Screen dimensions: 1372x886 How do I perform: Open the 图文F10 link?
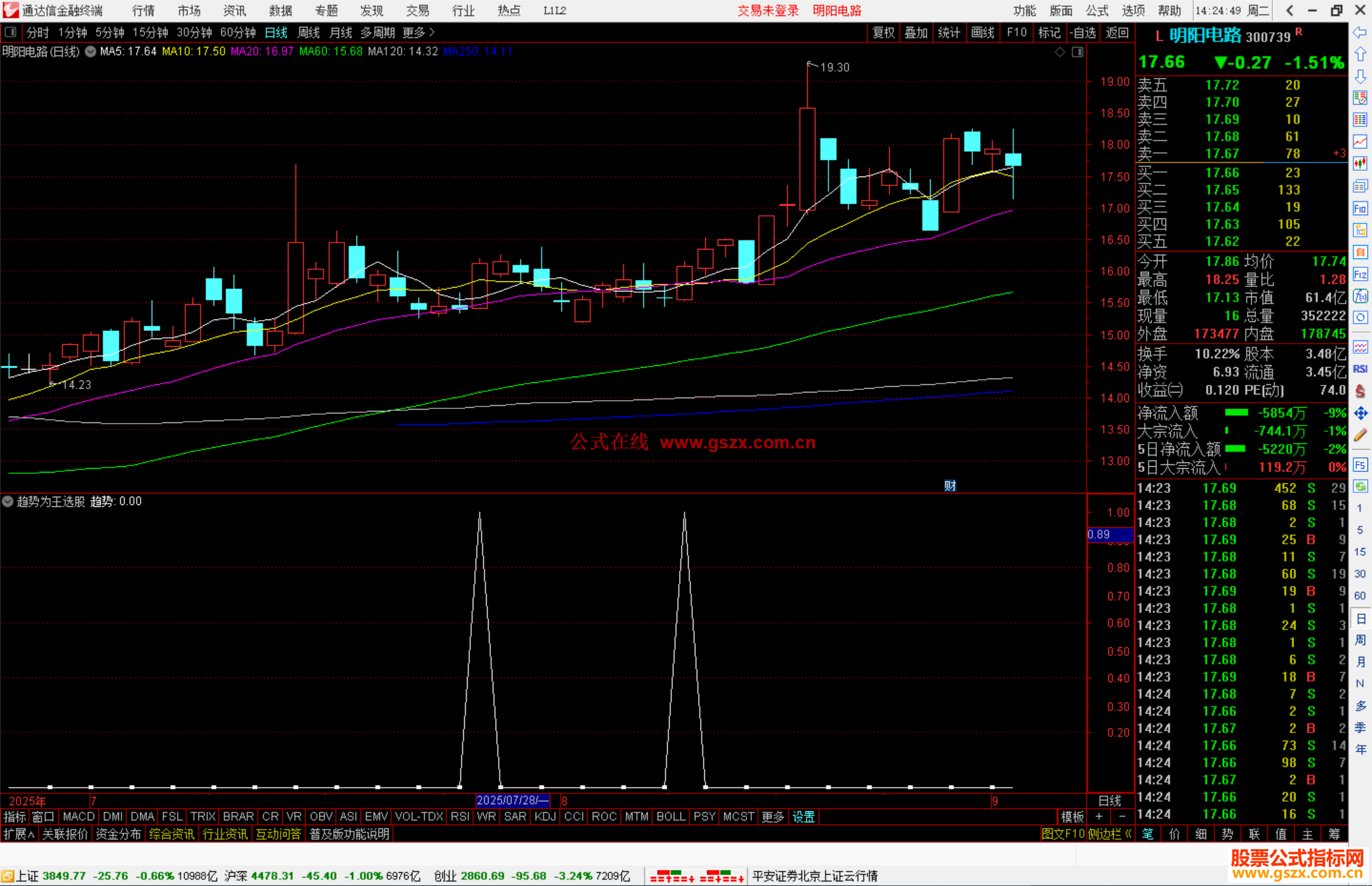(x=1063, y=834)
